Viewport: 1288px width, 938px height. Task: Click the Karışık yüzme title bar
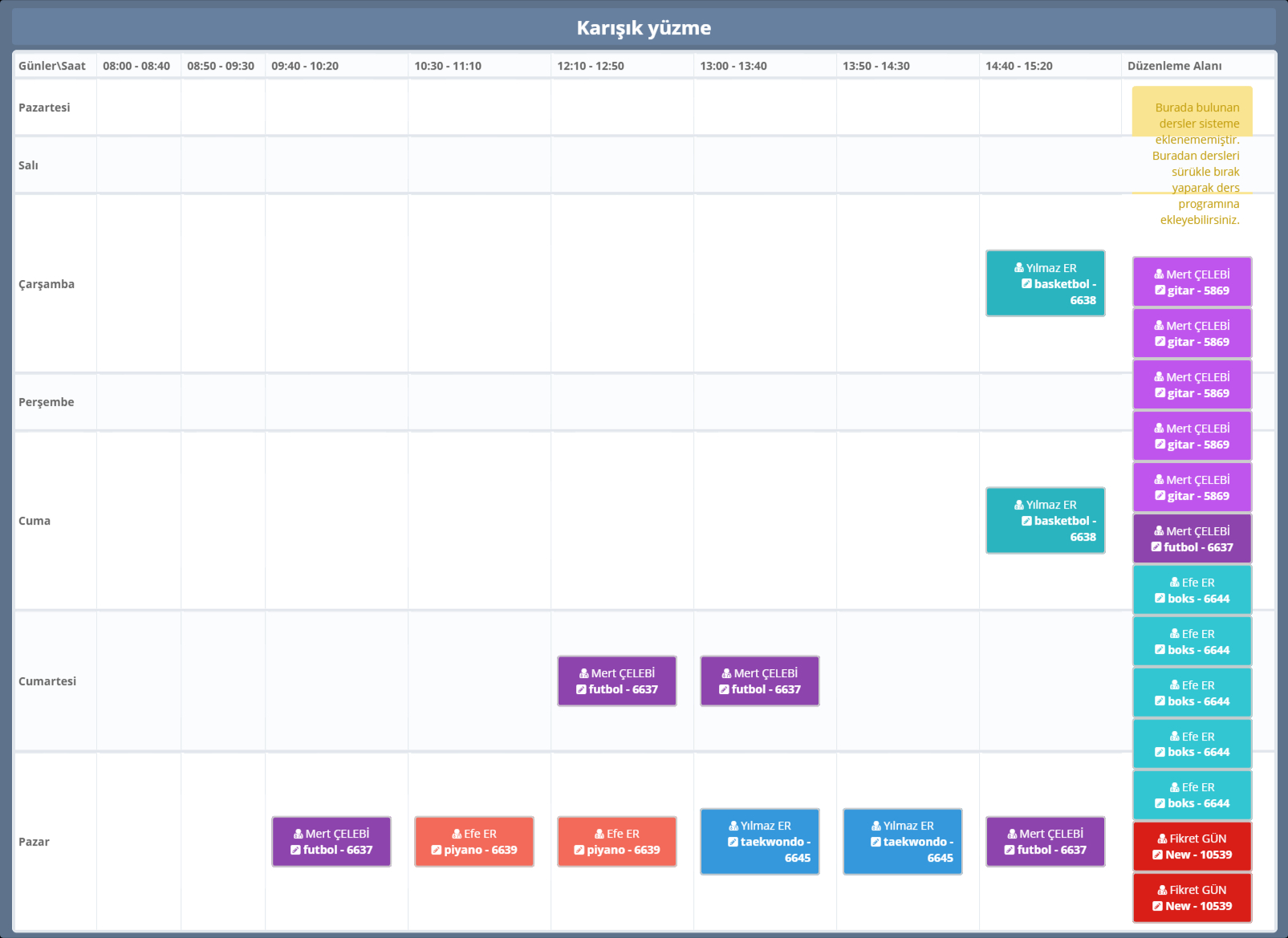point(644,28)
